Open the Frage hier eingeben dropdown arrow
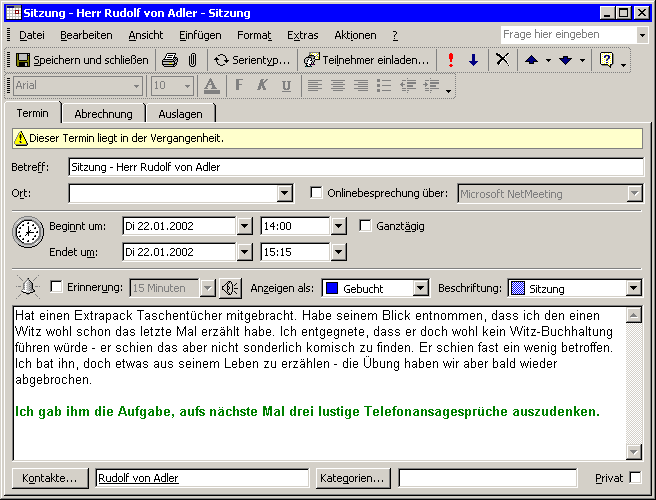The image size is (656, 500). click(642, 35)
